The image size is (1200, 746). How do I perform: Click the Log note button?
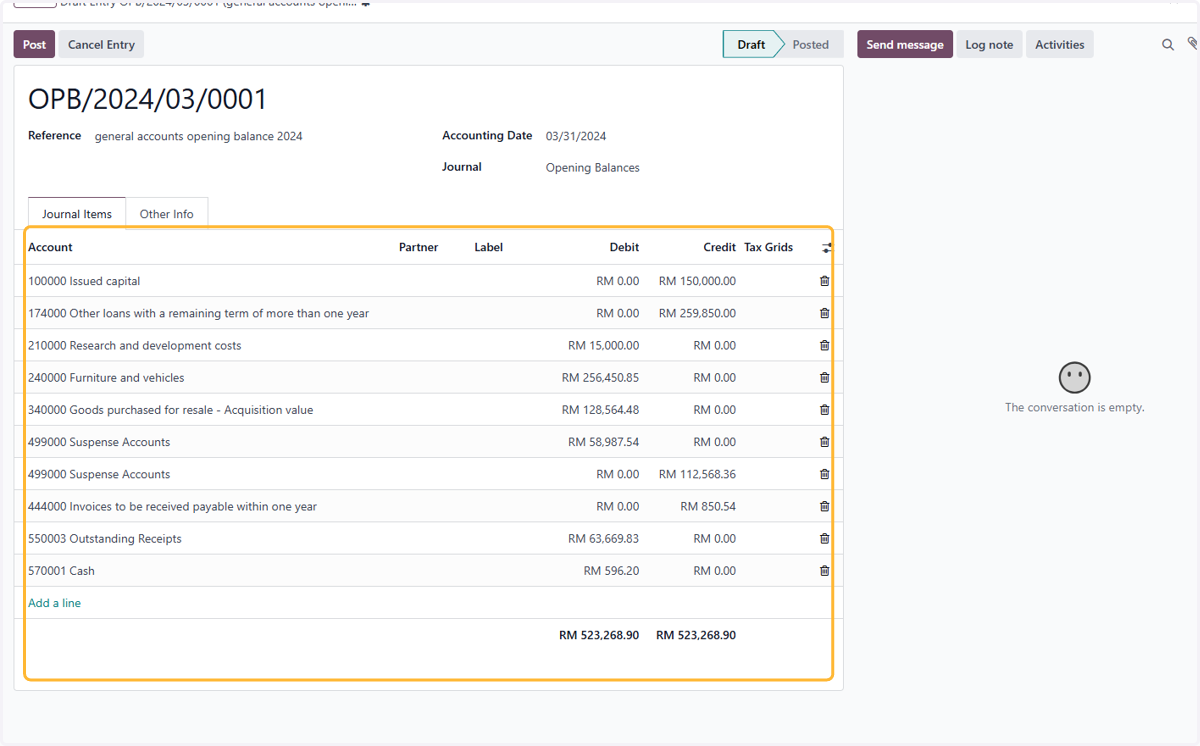(x=989, y=44)
